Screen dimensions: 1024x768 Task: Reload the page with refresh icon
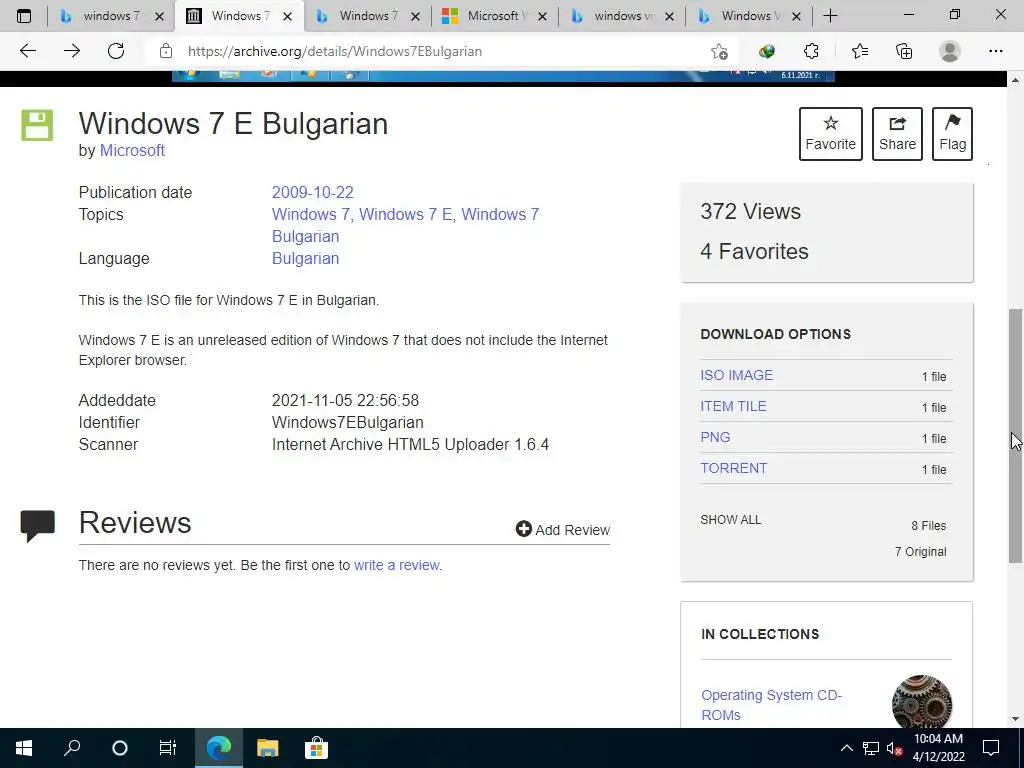coord(116,51)
